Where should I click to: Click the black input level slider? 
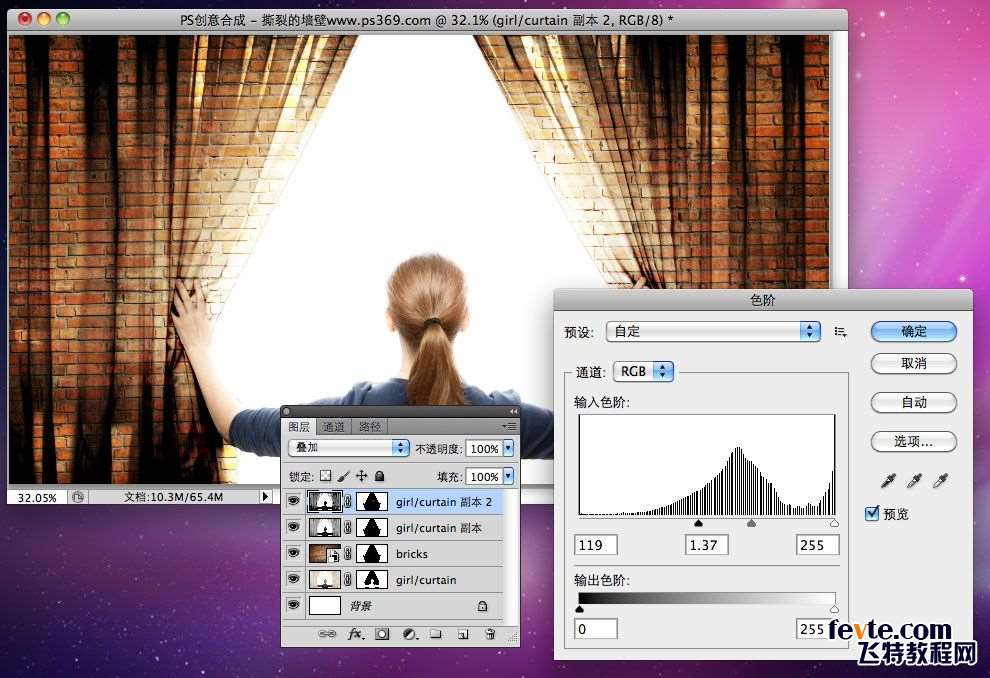698,523
